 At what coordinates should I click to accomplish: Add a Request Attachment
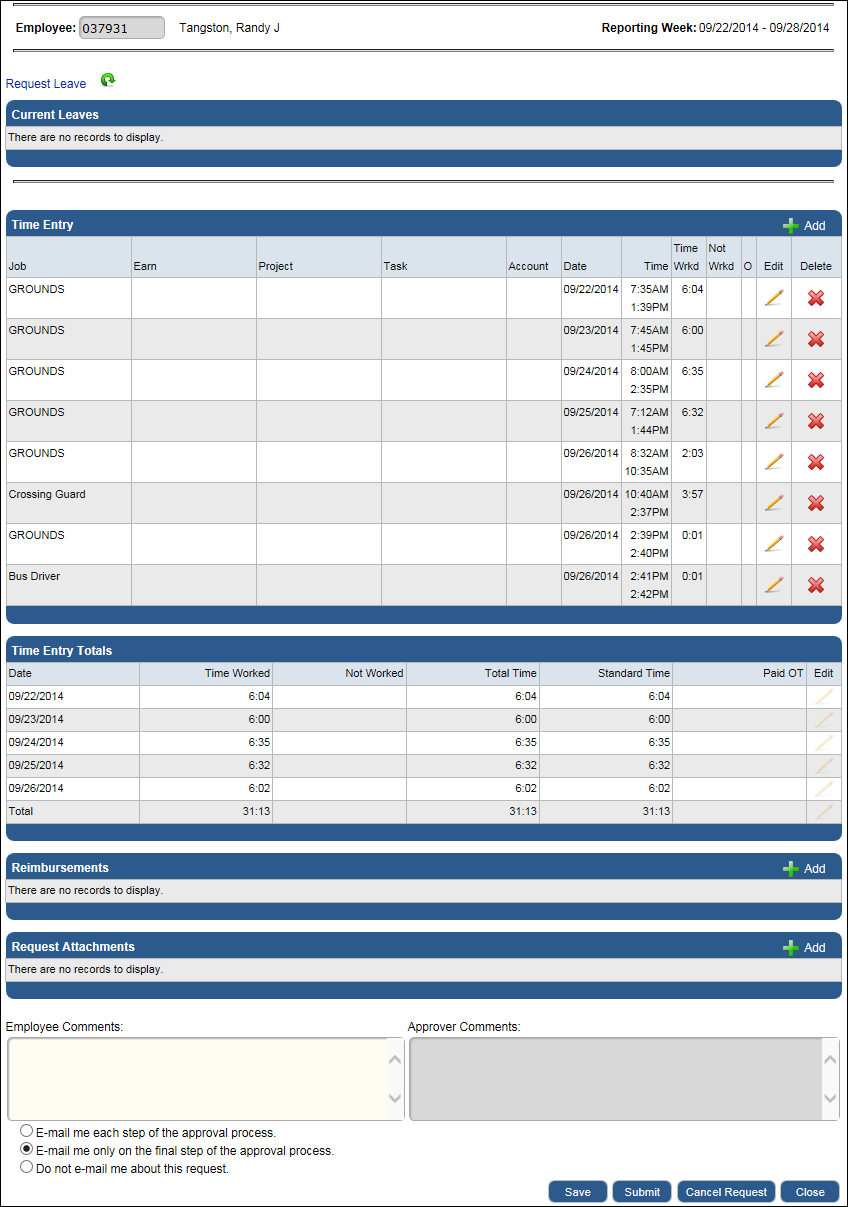tap(805, 948)
